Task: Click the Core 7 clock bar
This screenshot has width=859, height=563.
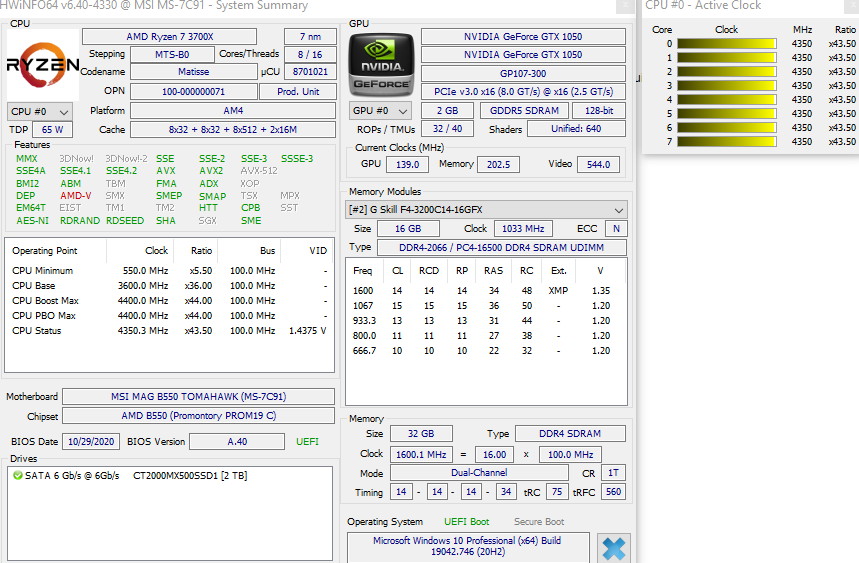Action: click(x=726, y=141)
